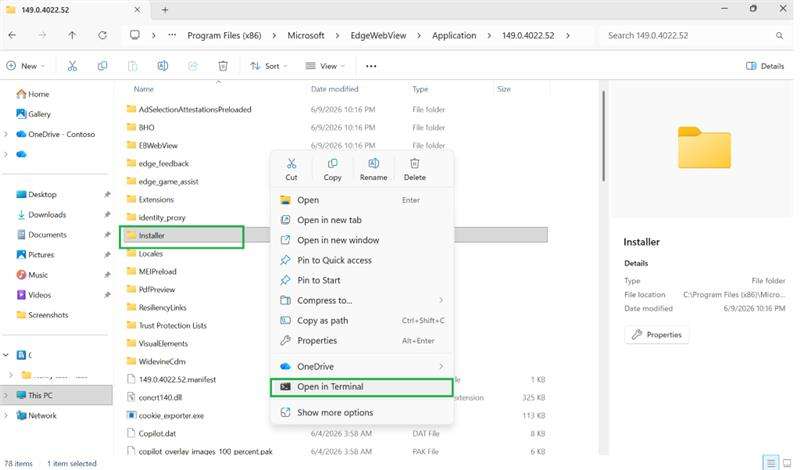800x470 pixels.
Task: Open the View dropdown menu
Action: [325, 66]
